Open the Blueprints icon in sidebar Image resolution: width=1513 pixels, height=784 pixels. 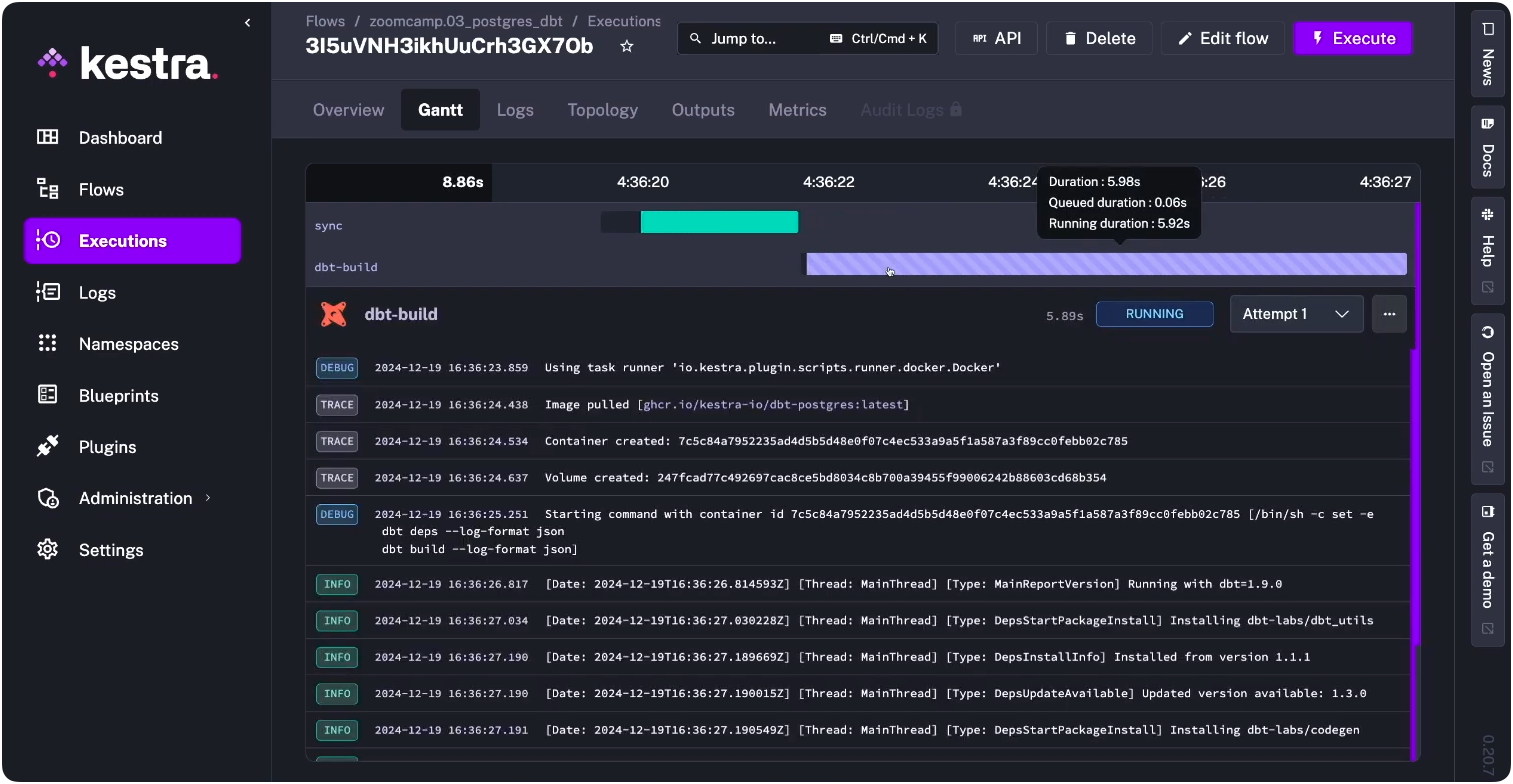[x=47, y=395]
